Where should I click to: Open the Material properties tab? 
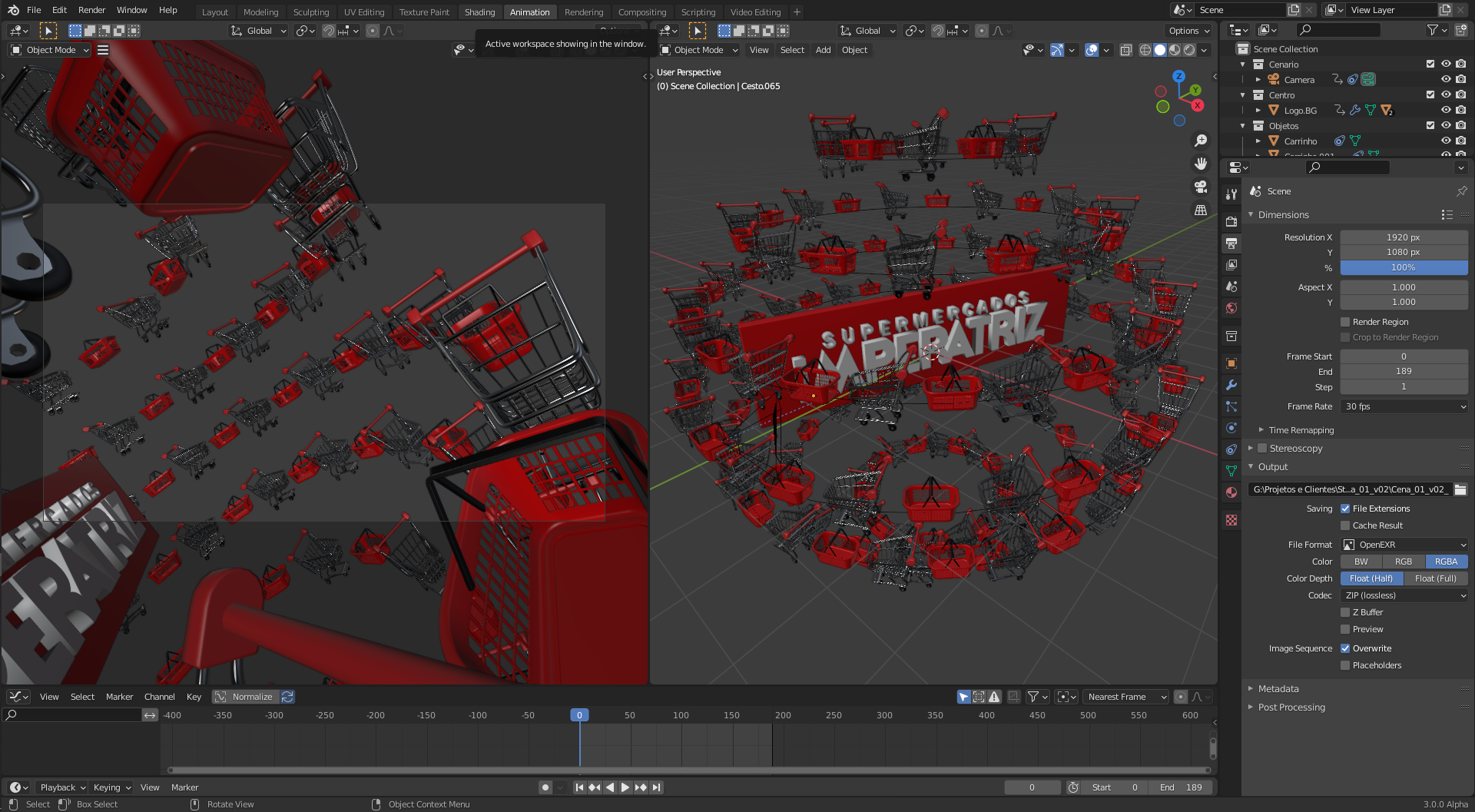1231,492
